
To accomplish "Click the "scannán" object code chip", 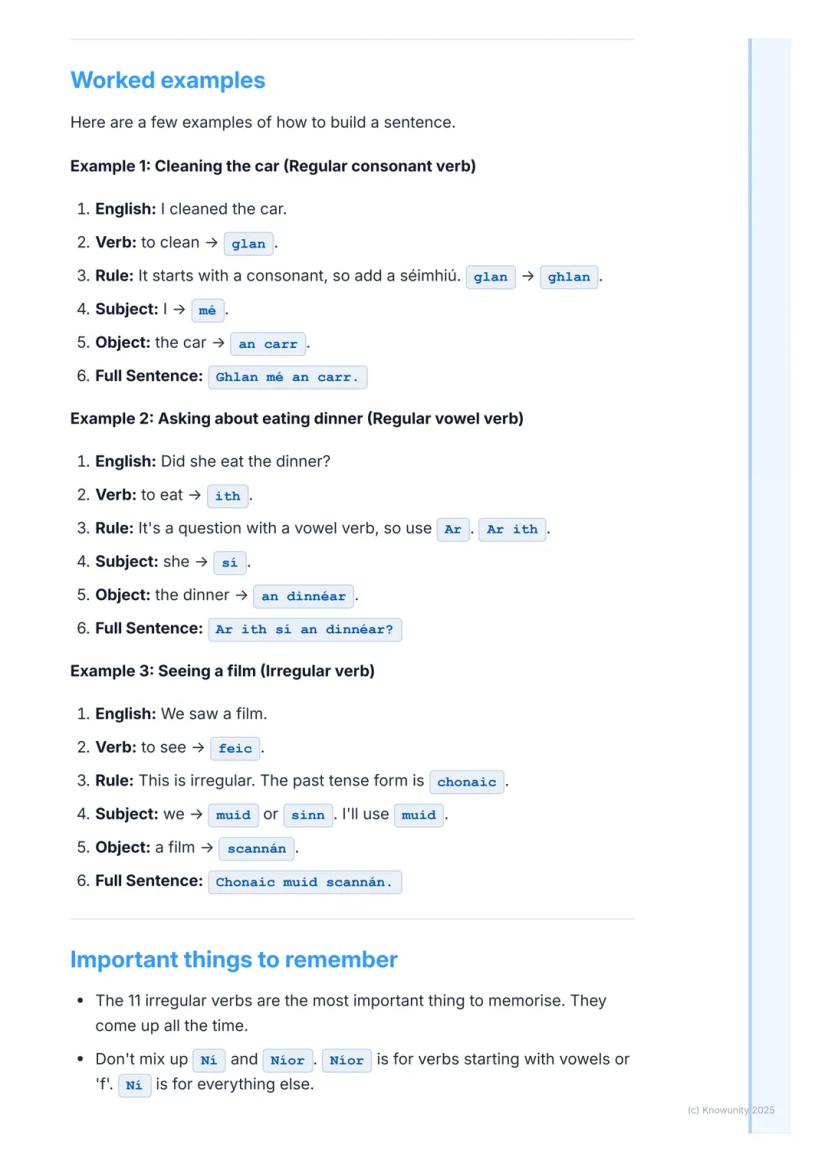I will 257,849.
